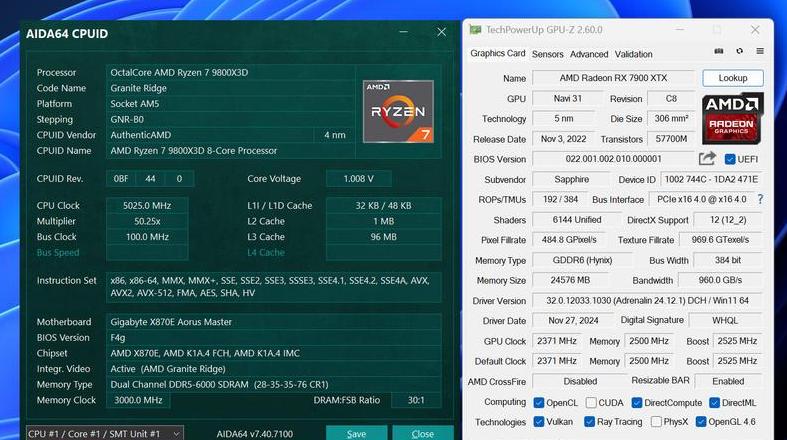This screenshot has width=787, height=440.
Task: Close the AIDA64 CPUID window
Action: coord(441,32)
